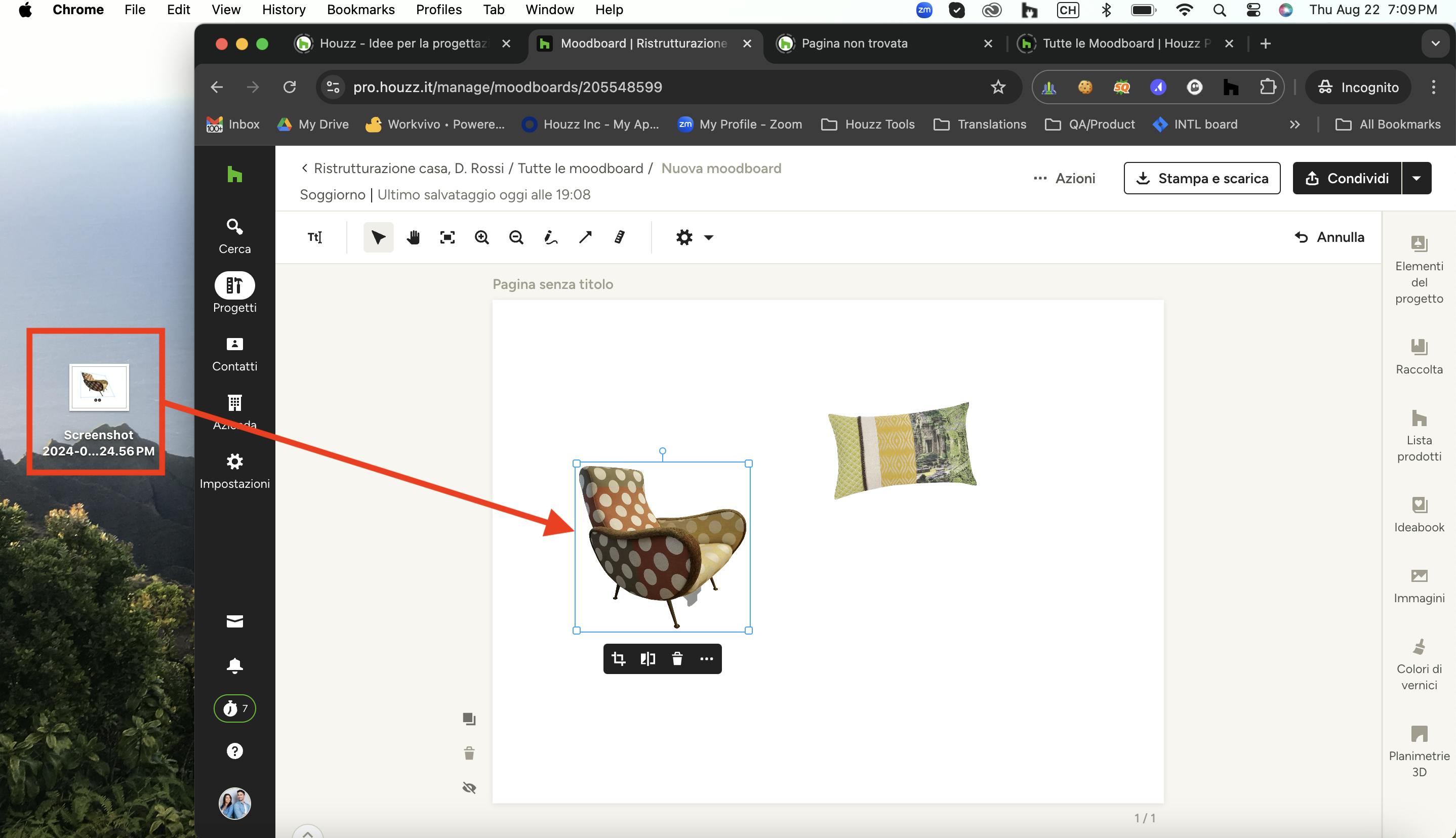Flip the selected armchair image horizontally
This screenshot has height=838, width=1456.
pyautogui.click(x=648, y=659)
